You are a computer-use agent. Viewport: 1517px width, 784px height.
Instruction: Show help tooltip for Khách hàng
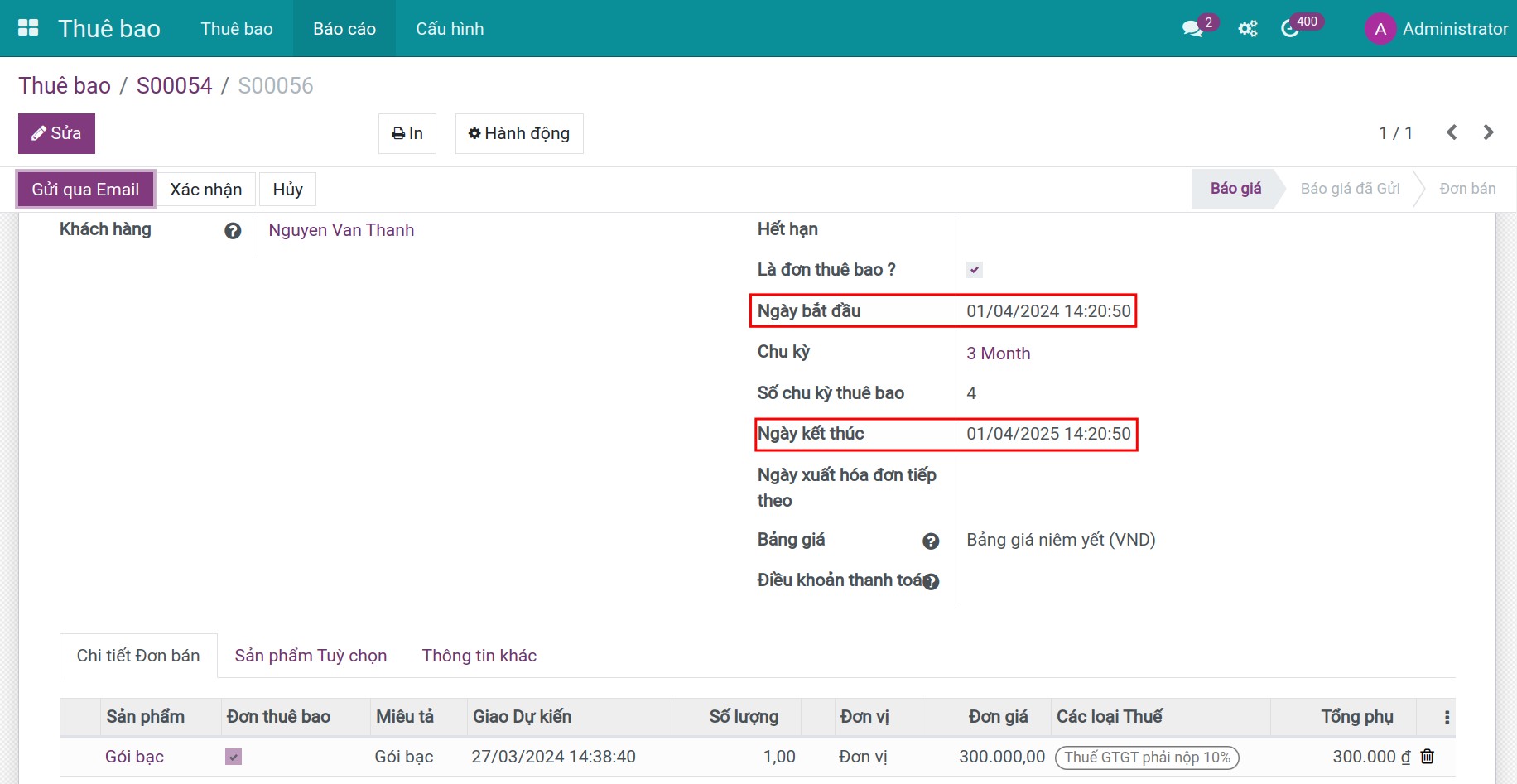(233, 231)
